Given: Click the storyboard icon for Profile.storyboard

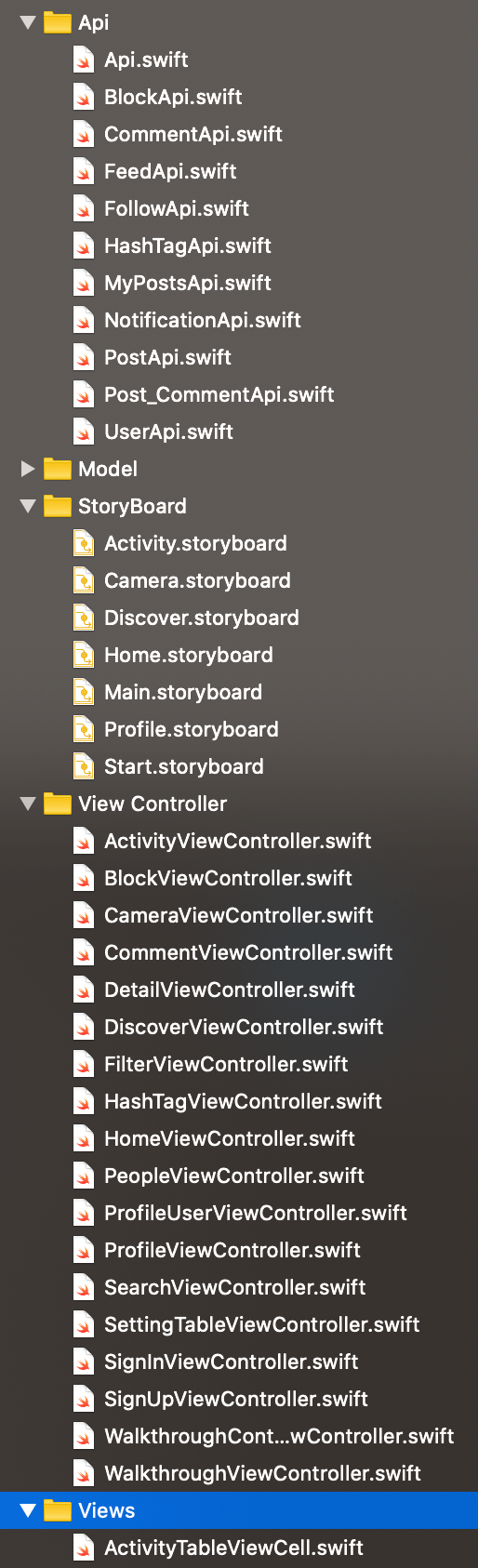Looking at the screenshot, I should tap(84, 729).
